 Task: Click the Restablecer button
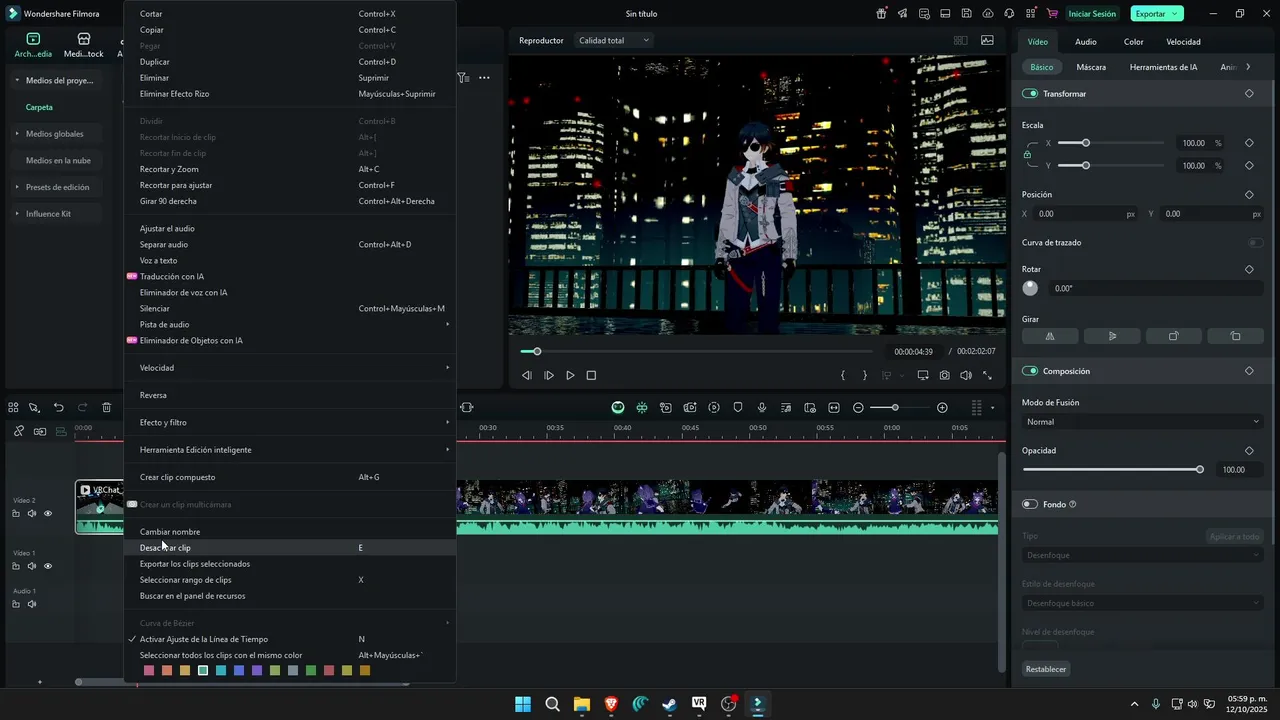click(x=1046, y=669)
